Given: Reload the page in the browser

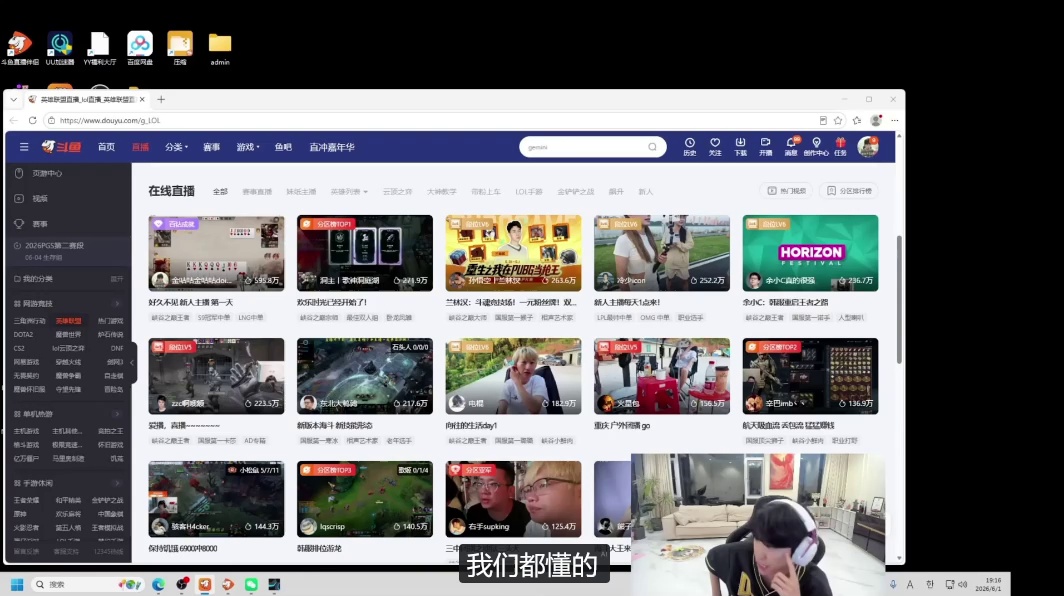Looking at the screenshot, I should click(x=32, y=120).
